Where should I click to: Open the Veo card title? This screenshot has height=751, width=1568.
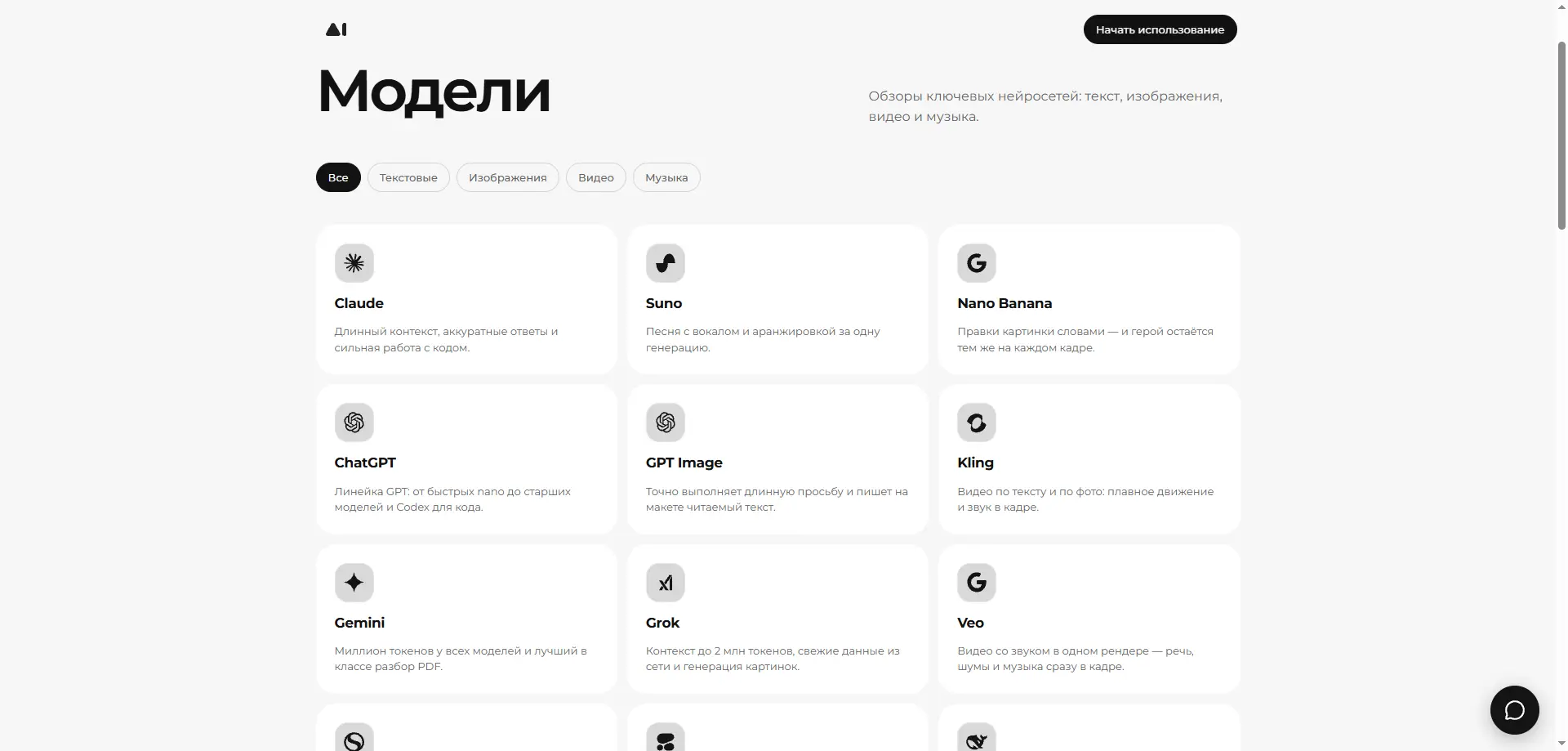click(970, 623)
